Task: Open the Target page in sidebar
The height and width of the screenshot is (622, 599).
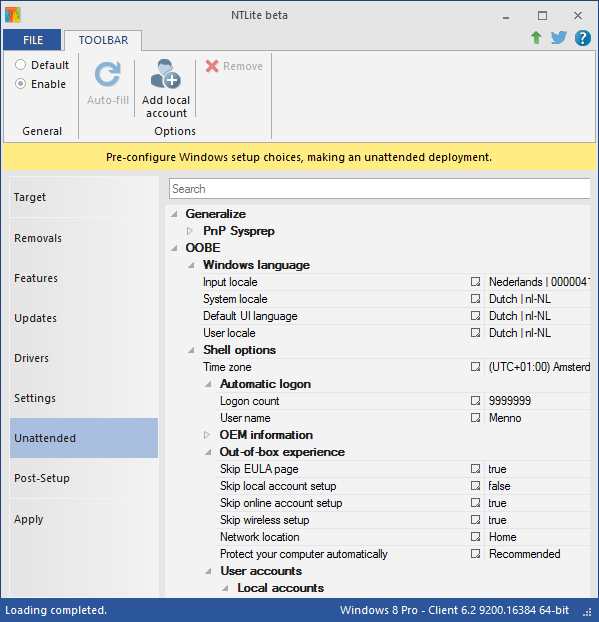Action: [84, 197]
